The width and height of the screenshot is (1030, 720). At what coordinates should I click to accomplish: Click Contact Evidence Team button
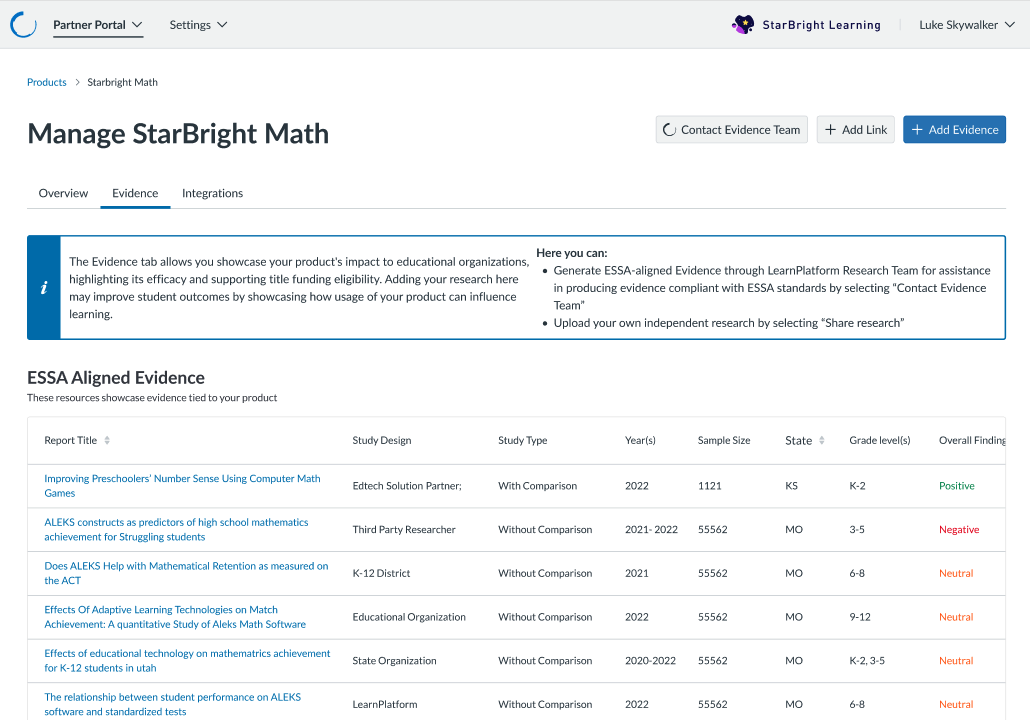(x=732, y=129)
